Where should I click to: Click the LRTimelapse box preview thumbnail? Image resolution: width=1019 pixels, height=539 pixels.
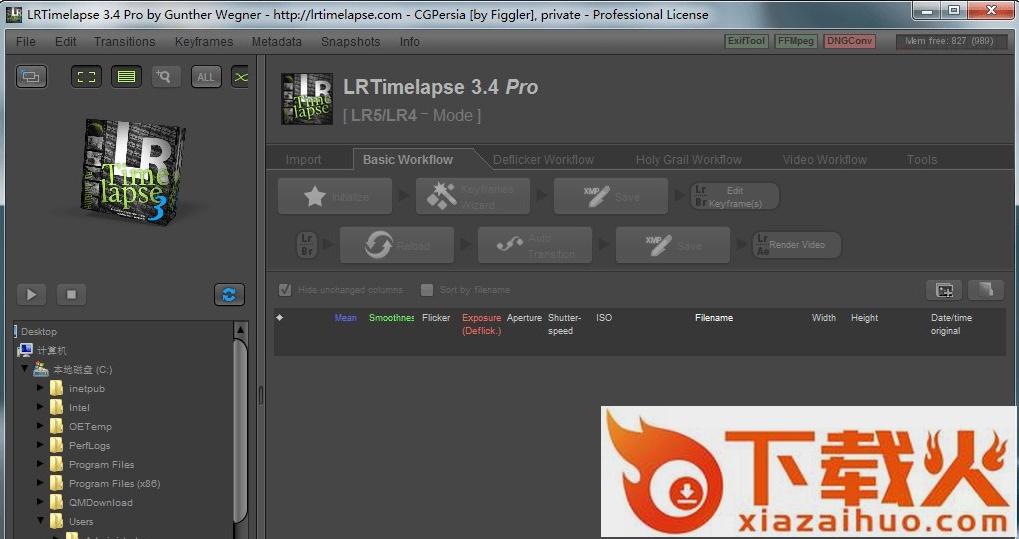(x=134, y=172)
